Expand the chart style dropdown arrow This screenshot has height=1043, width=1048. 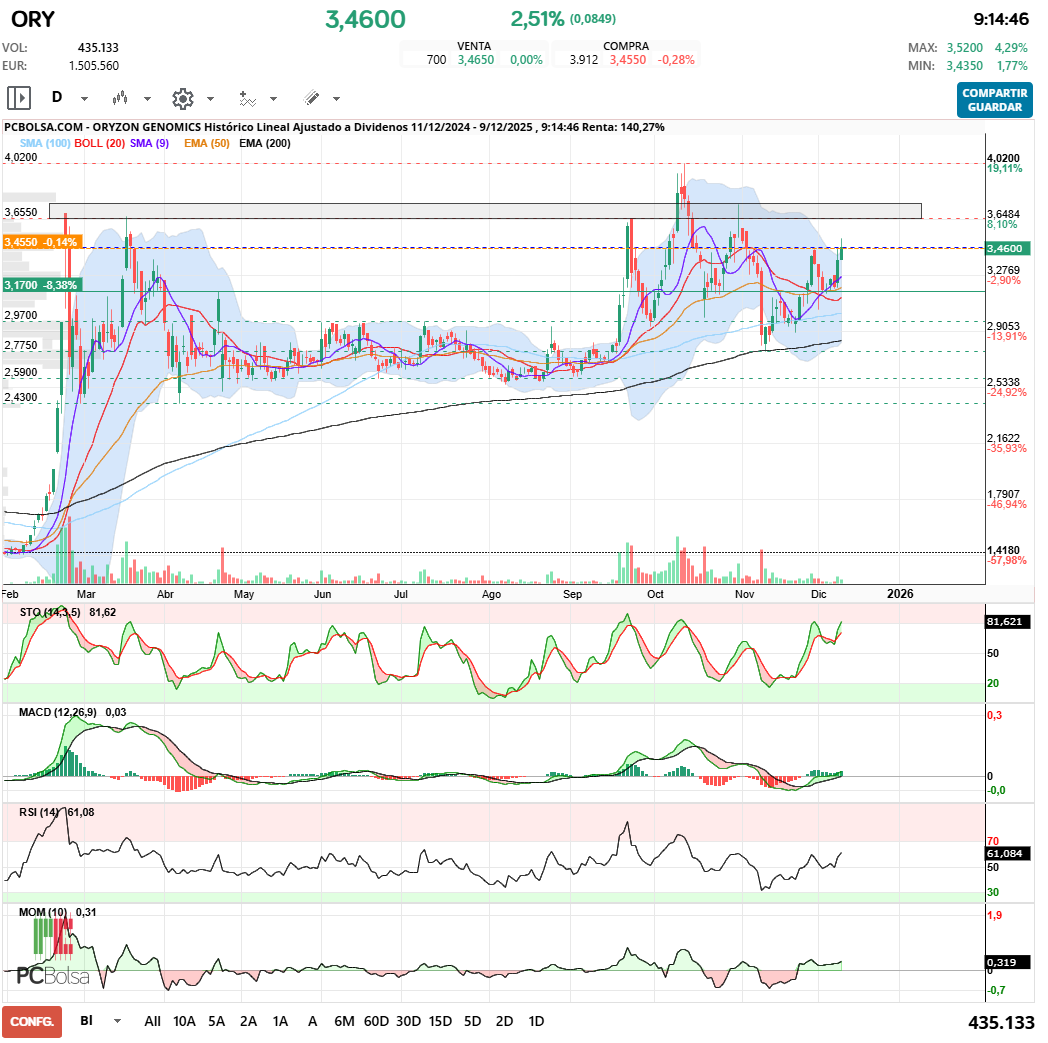pyautogui.click(x=146, y=98)
